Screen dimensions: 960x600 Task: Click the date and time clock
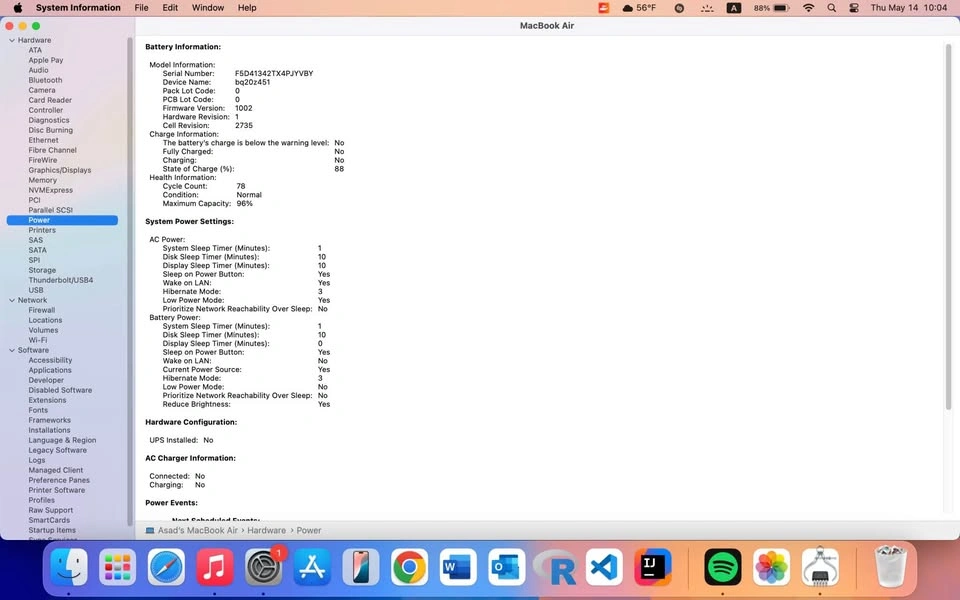coord(909,8)
